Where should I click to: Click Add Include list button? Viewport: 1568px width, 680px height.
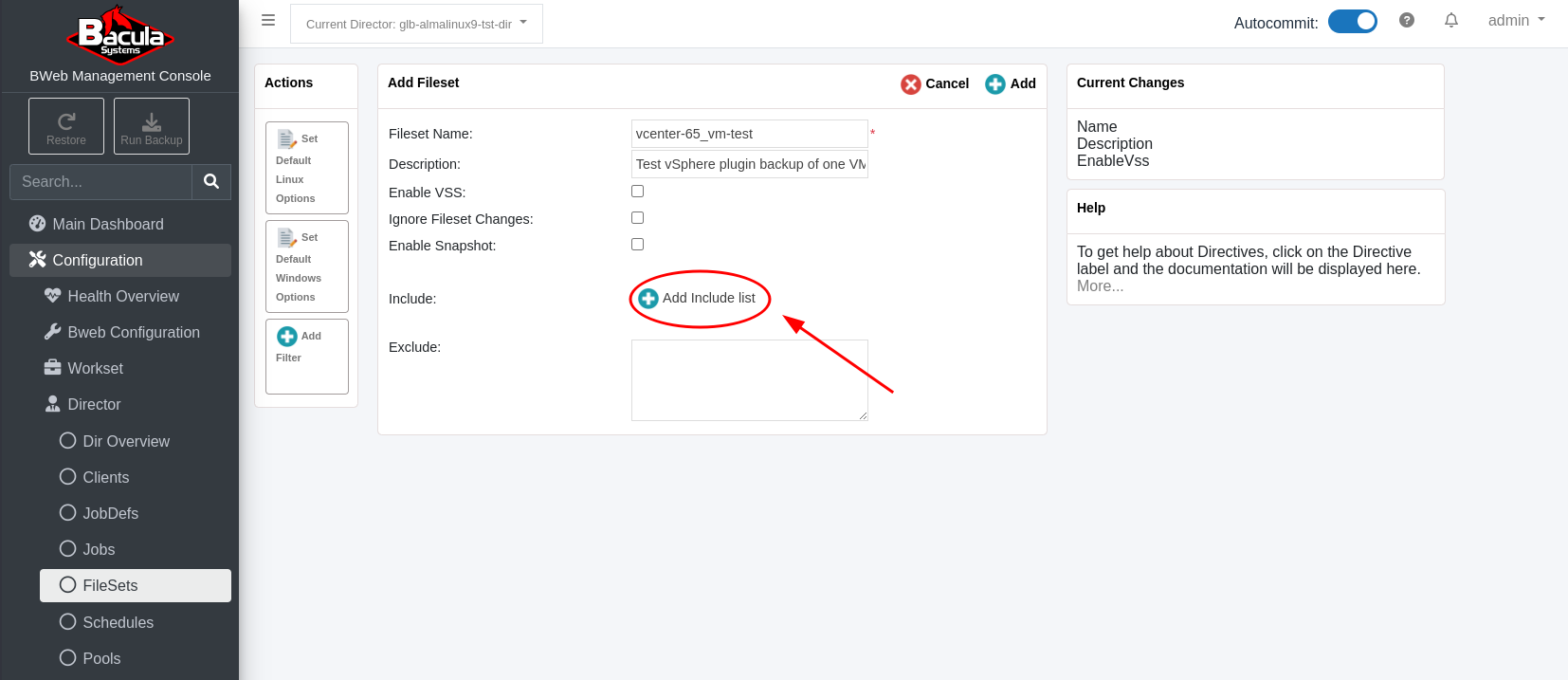click(x=698, y=299)
